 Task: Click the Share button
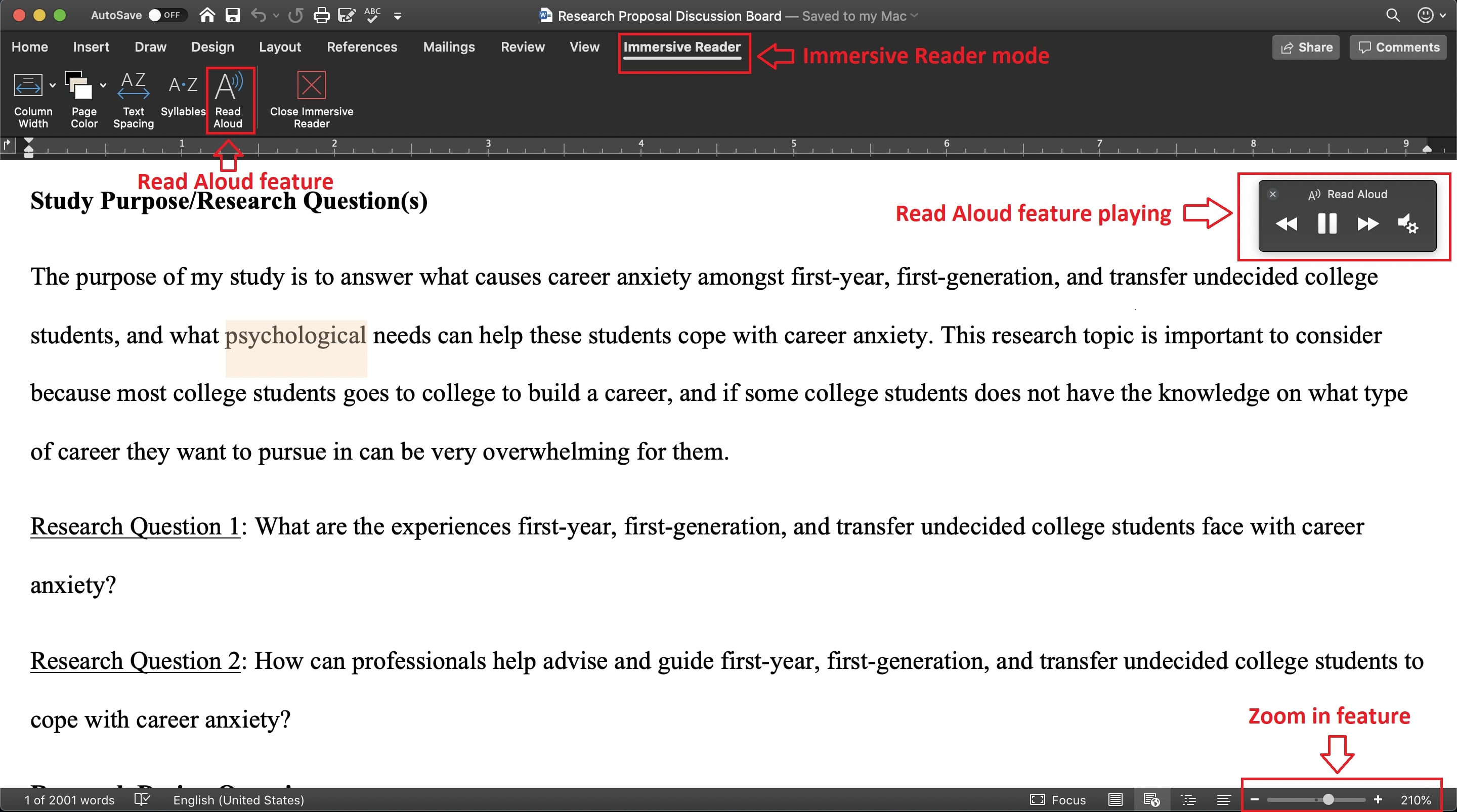pyautogui.click(x=1306, y=48)
